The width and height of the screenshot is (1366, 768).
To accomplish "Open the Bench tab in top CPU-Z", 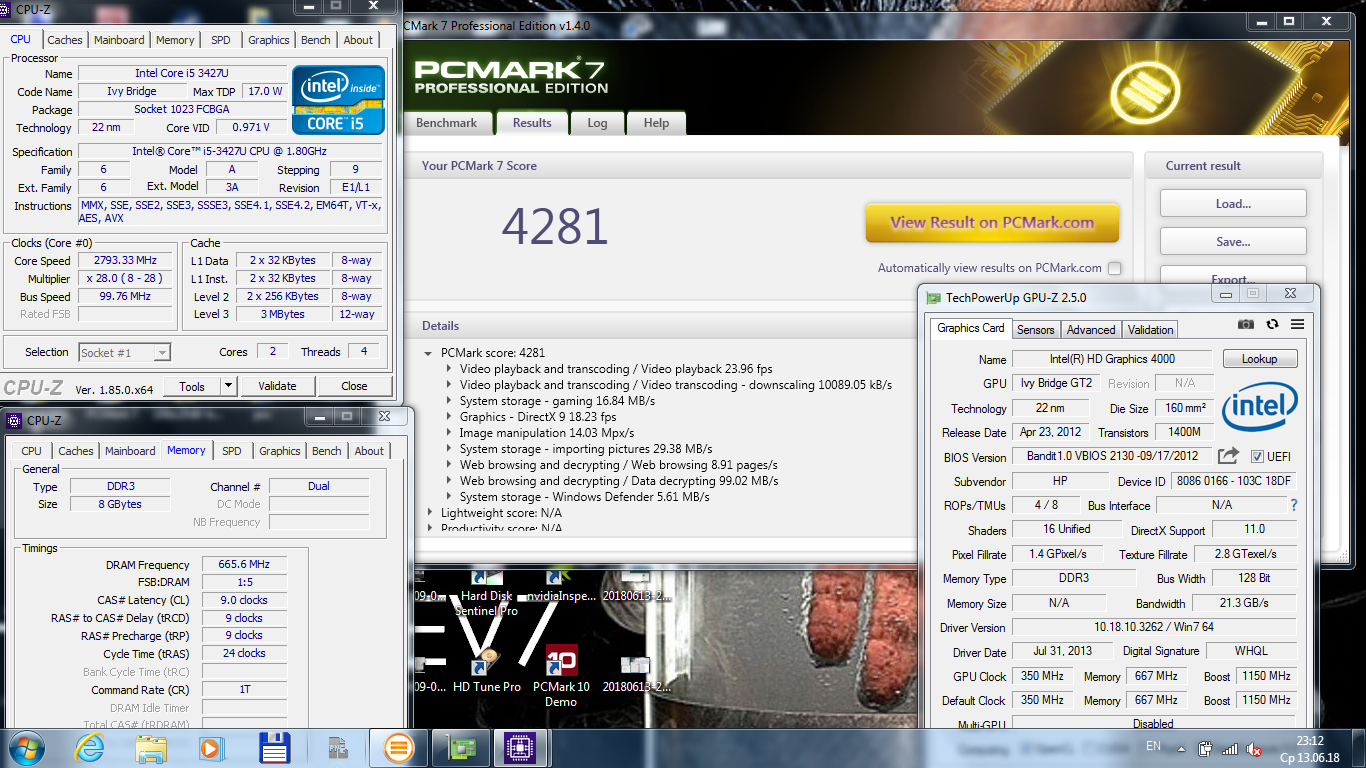I will [316, 40].
